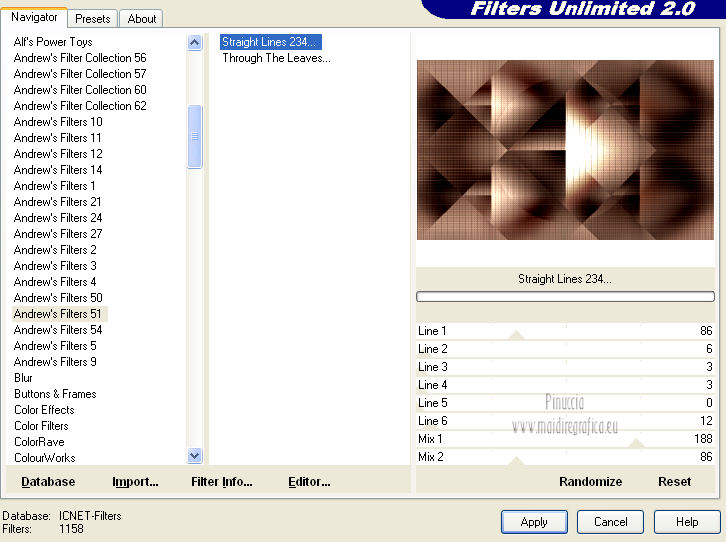This screenshot has height=542, width=726.
Task: Adjust the Line 2 slider
Action: pyautogui.click(x=565, y=349)
